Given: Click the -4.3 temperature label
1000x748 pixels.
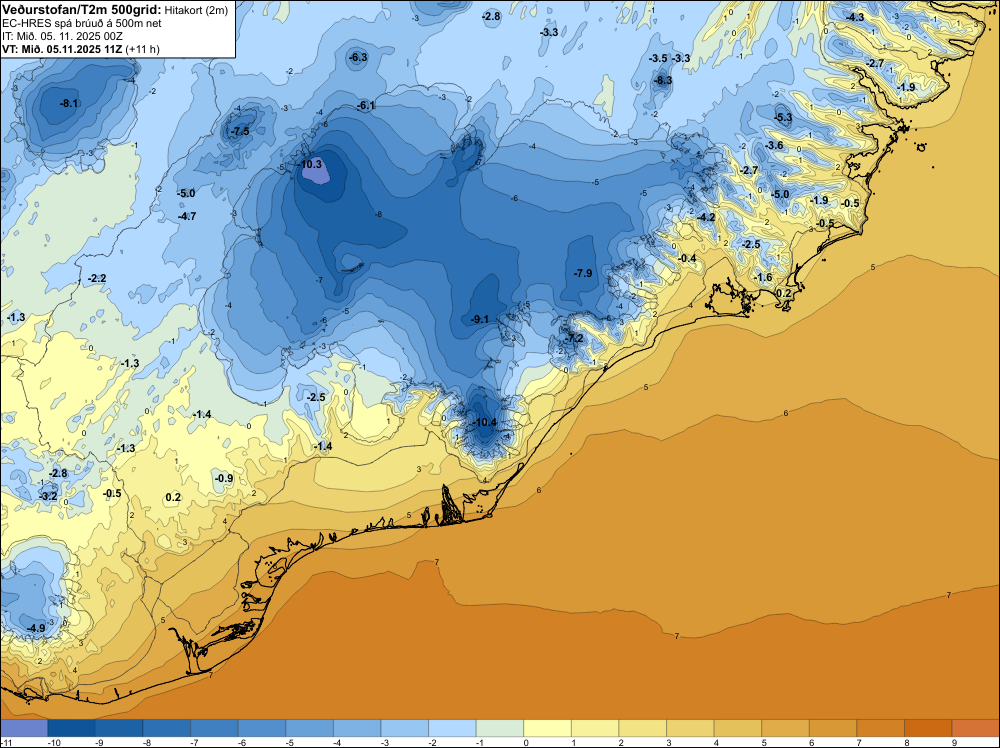Looking at the screenshot, I should pyautogui.click(x=855, y=17).
